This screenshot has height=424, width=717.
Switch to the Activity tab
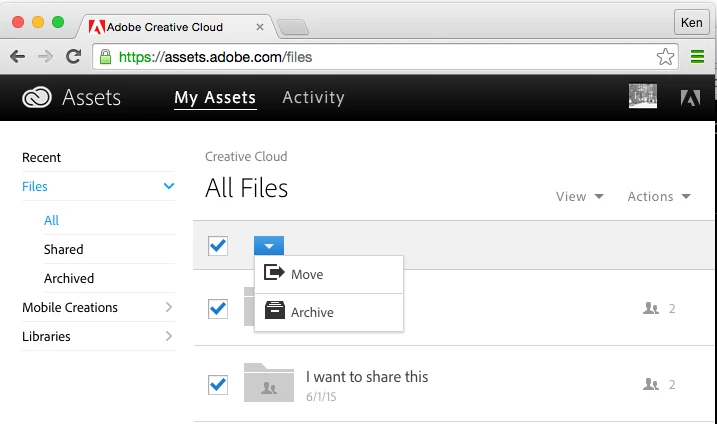pos(313,97)
